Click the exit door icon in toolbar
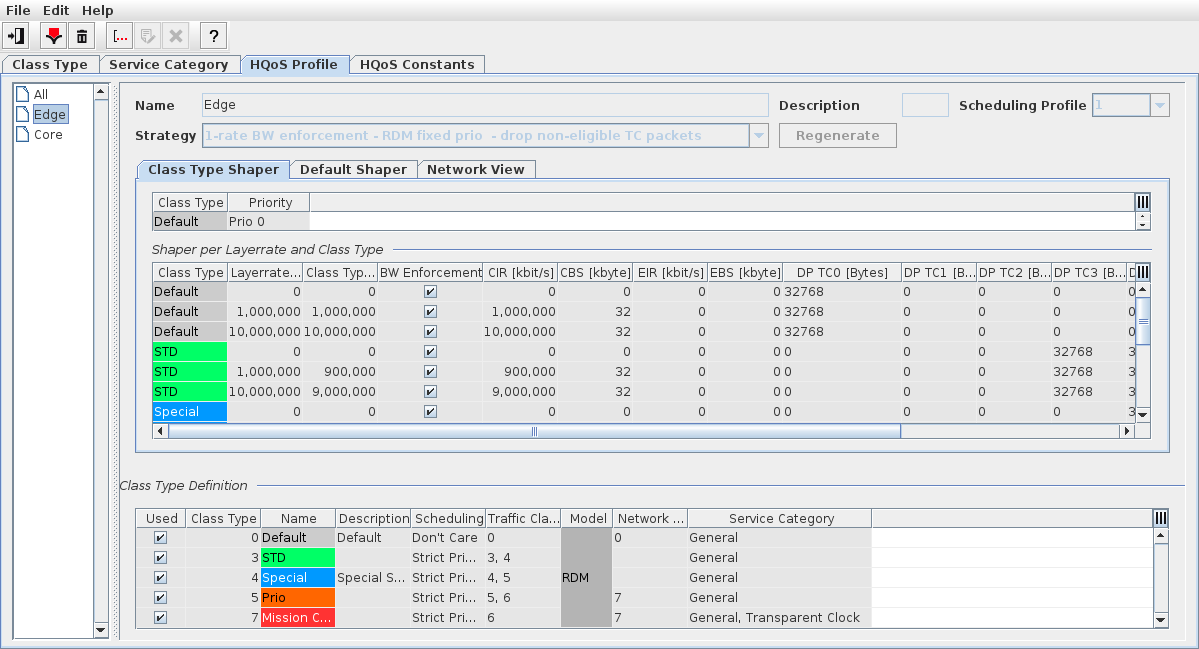1199x649 pixels. point(17,36)
